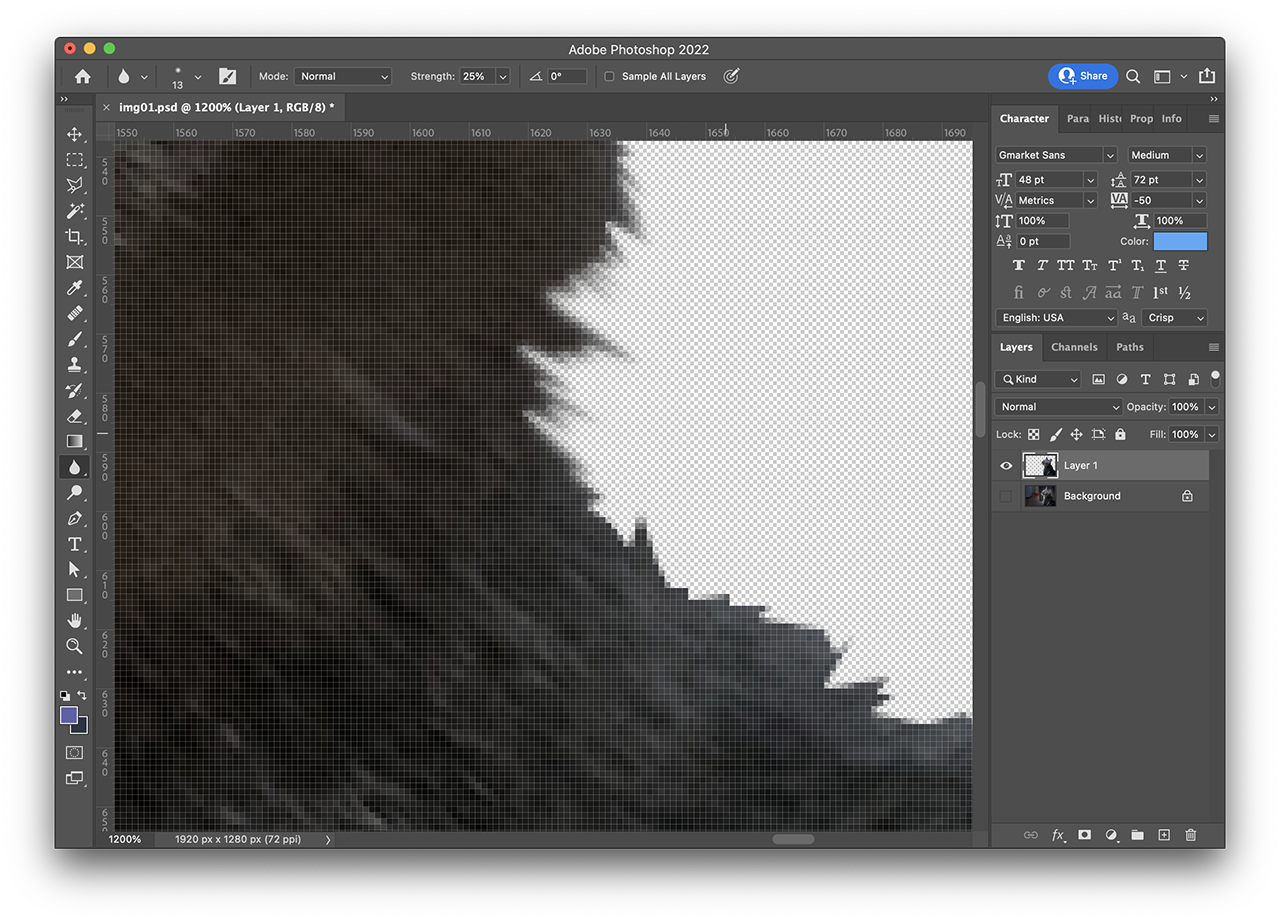The height and width of the screenshot is (921, 1280).
Task: Click the Strength 25% input field
Action: 477,76
